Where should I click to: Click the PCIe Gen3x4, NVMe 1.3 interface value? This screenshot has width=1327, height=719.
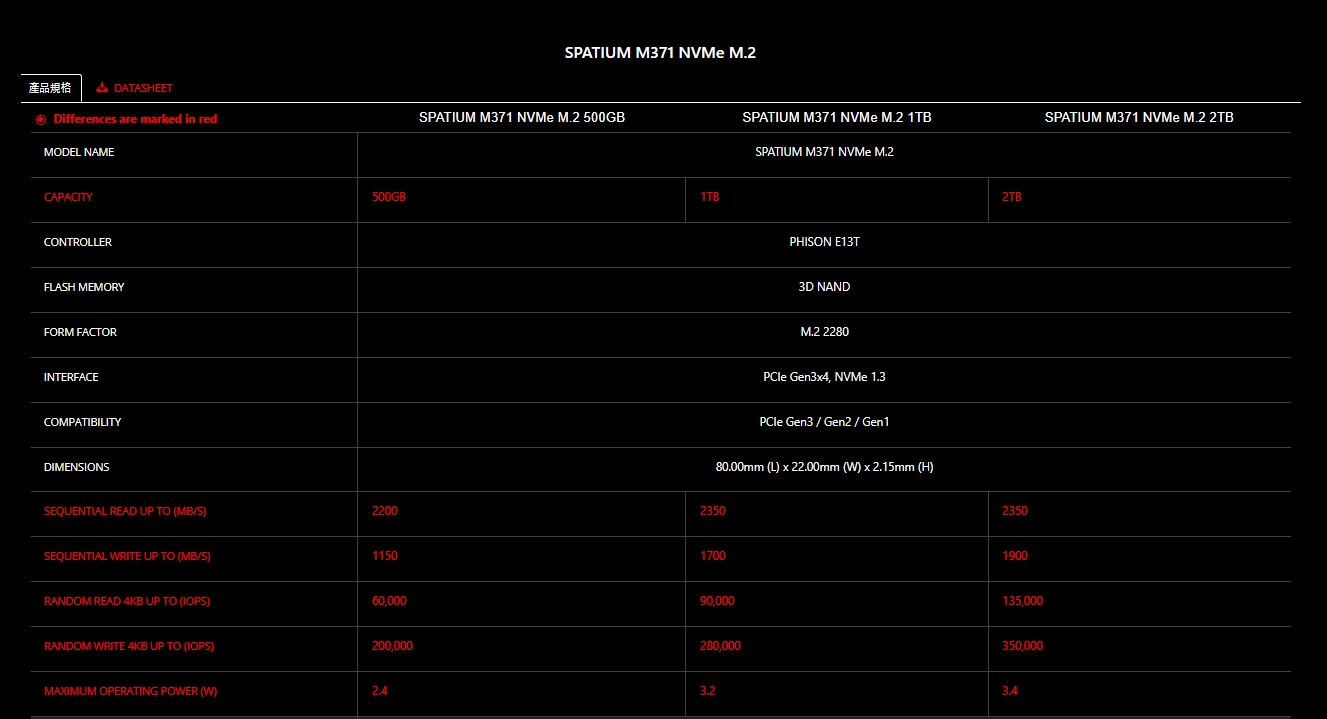click(x=824, y=377)
